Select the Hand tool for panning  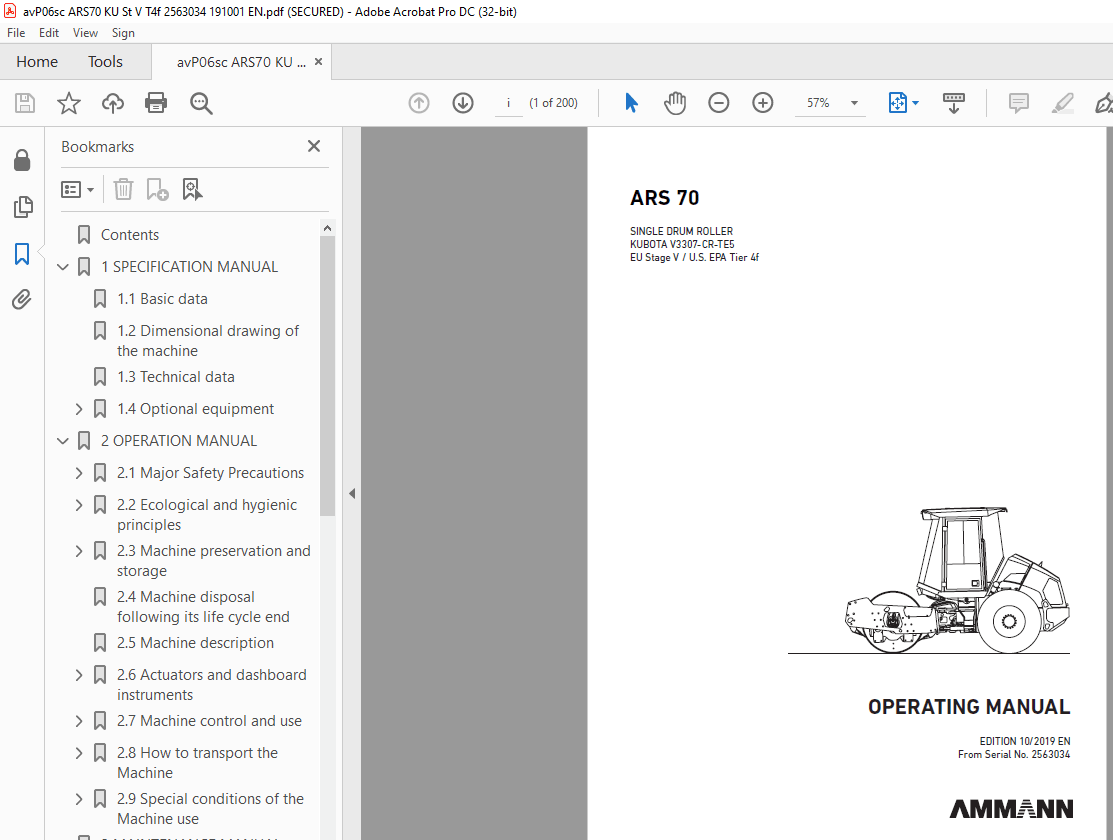click(x=675, y=102)
